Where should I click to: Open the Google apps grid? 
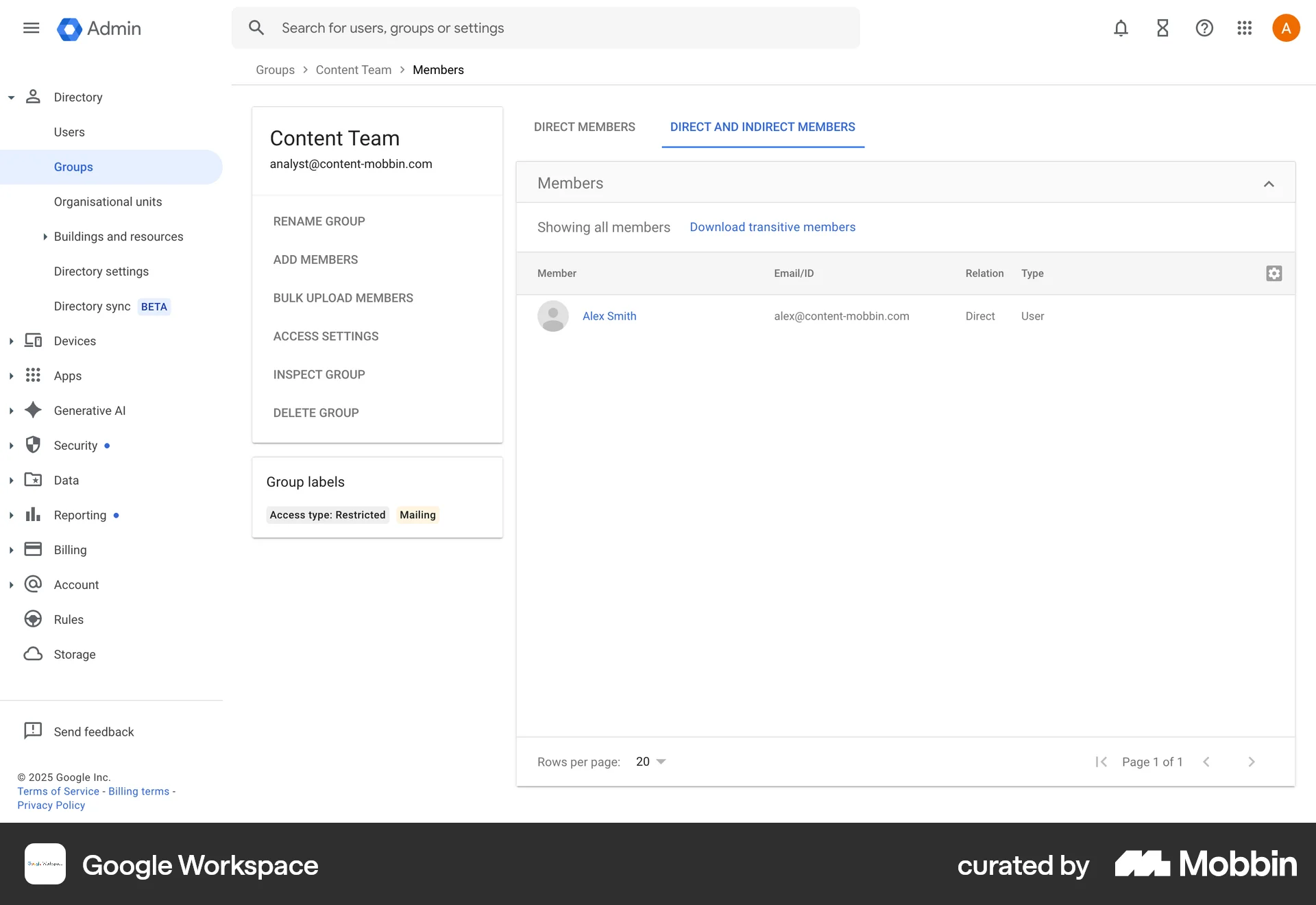point(1245,27)
